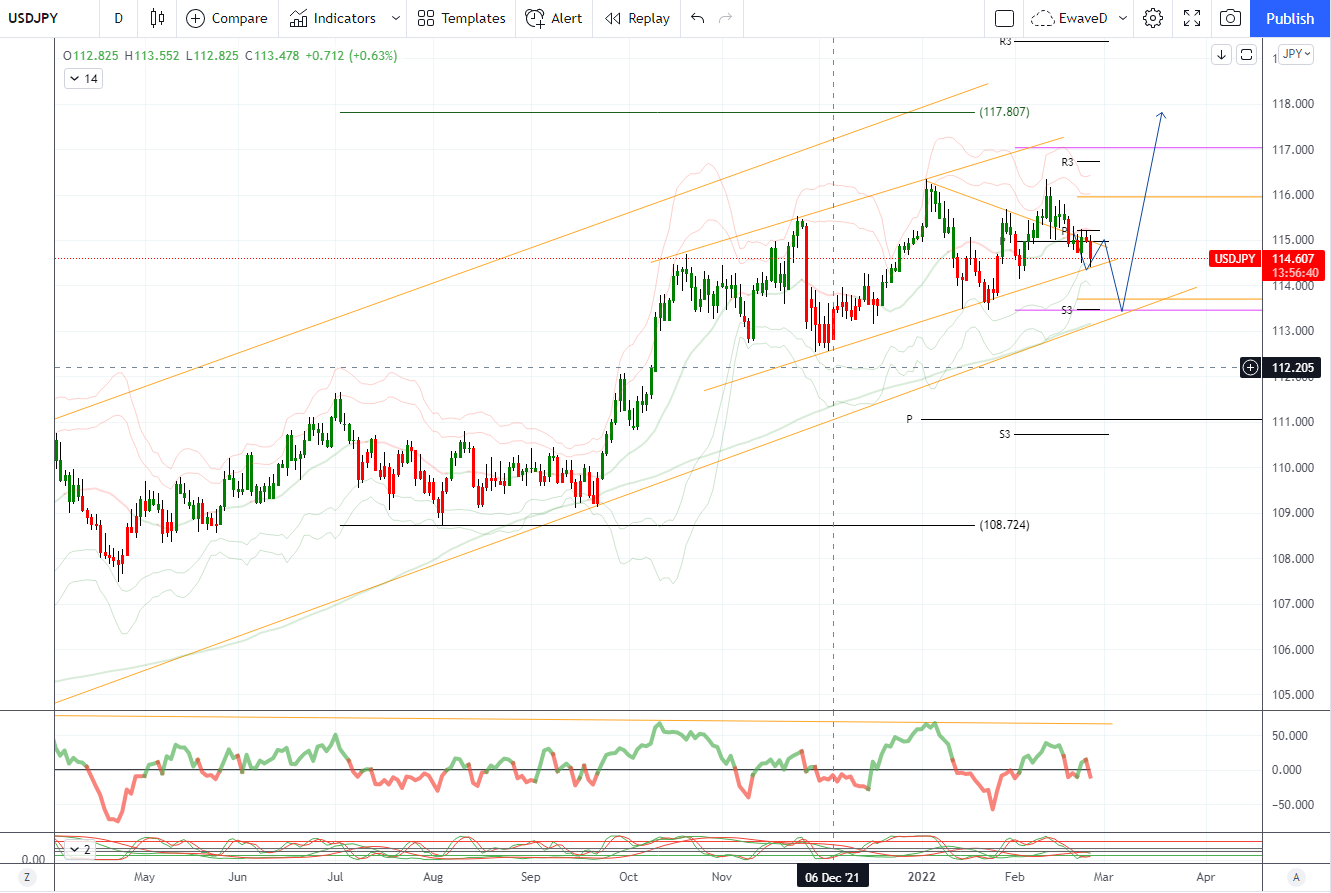Redo the chart action

pos(725,18)
